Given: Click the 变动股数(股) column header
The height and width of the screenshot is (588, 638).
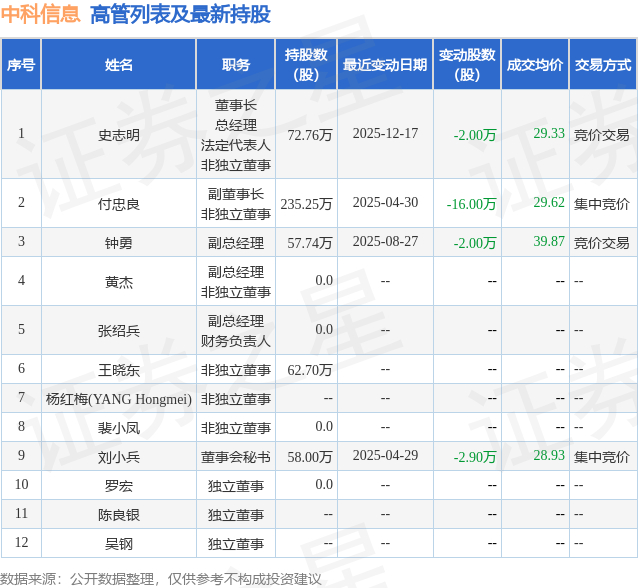Looking at the screenshot, I should click(467, 65).
